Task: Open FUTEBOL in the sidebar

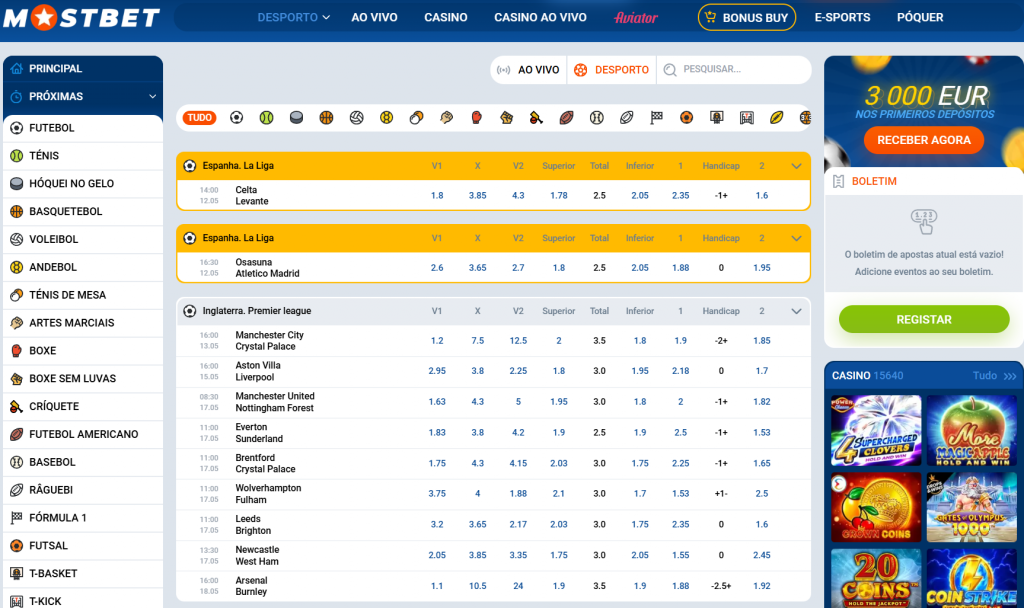Action: click(x=83, y=128)
